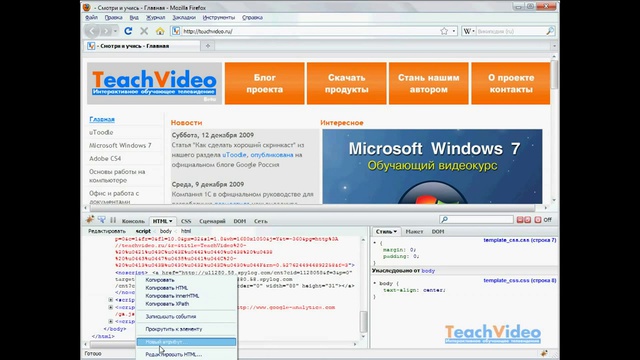This screenshot has width=640, height=360.
Task: Open a new tab with the plus button
Action: [x=208, y=46]
